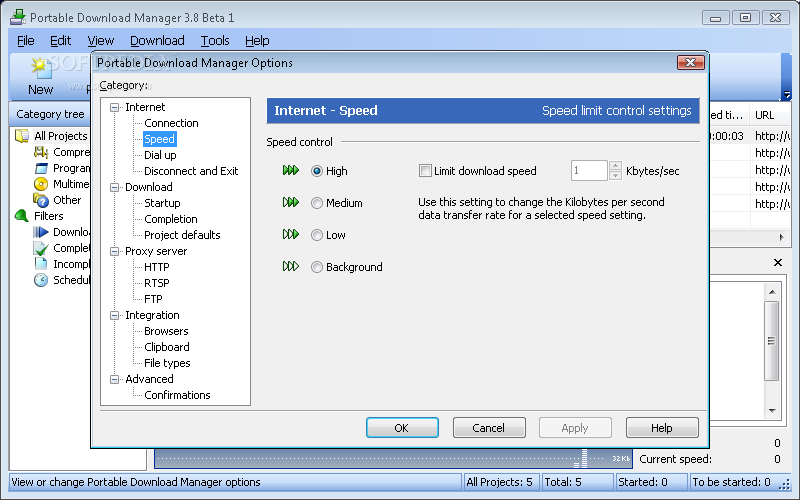Viewport: 800px width, 500px height.
Task: Select Browsers under Integration
Action: [x=166, y=331]
